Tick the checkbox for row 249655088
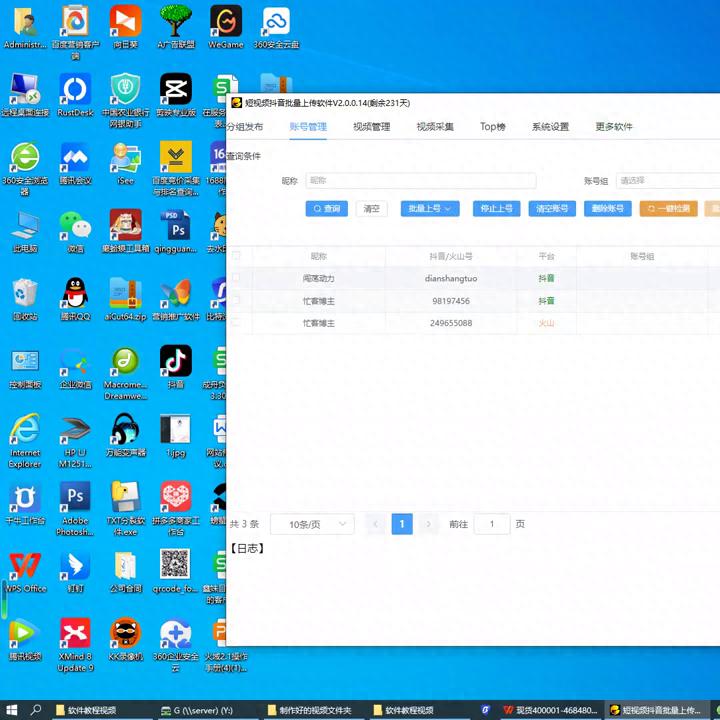The image size is (720, 720). (x=236, y=323)
